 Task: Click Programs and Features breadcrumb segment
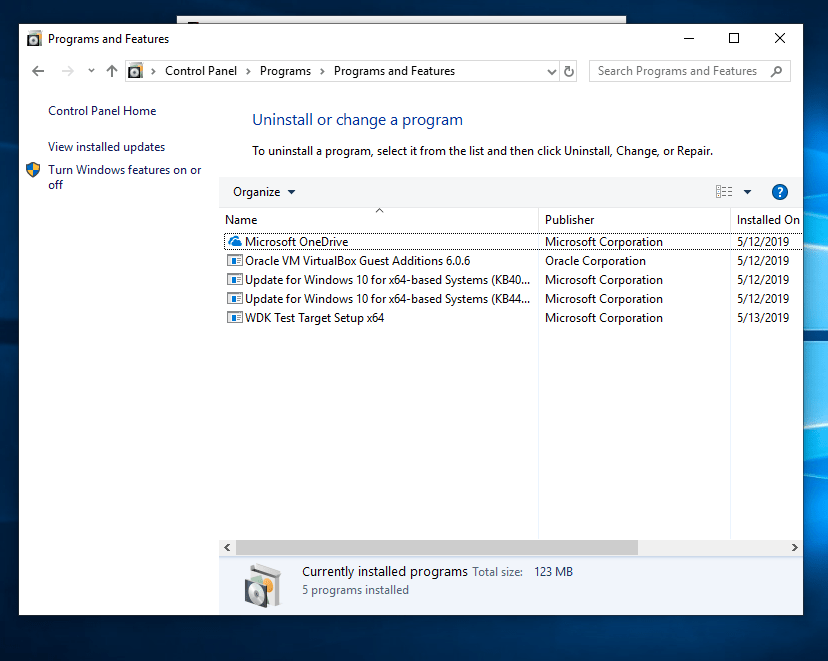pos(394,71)
